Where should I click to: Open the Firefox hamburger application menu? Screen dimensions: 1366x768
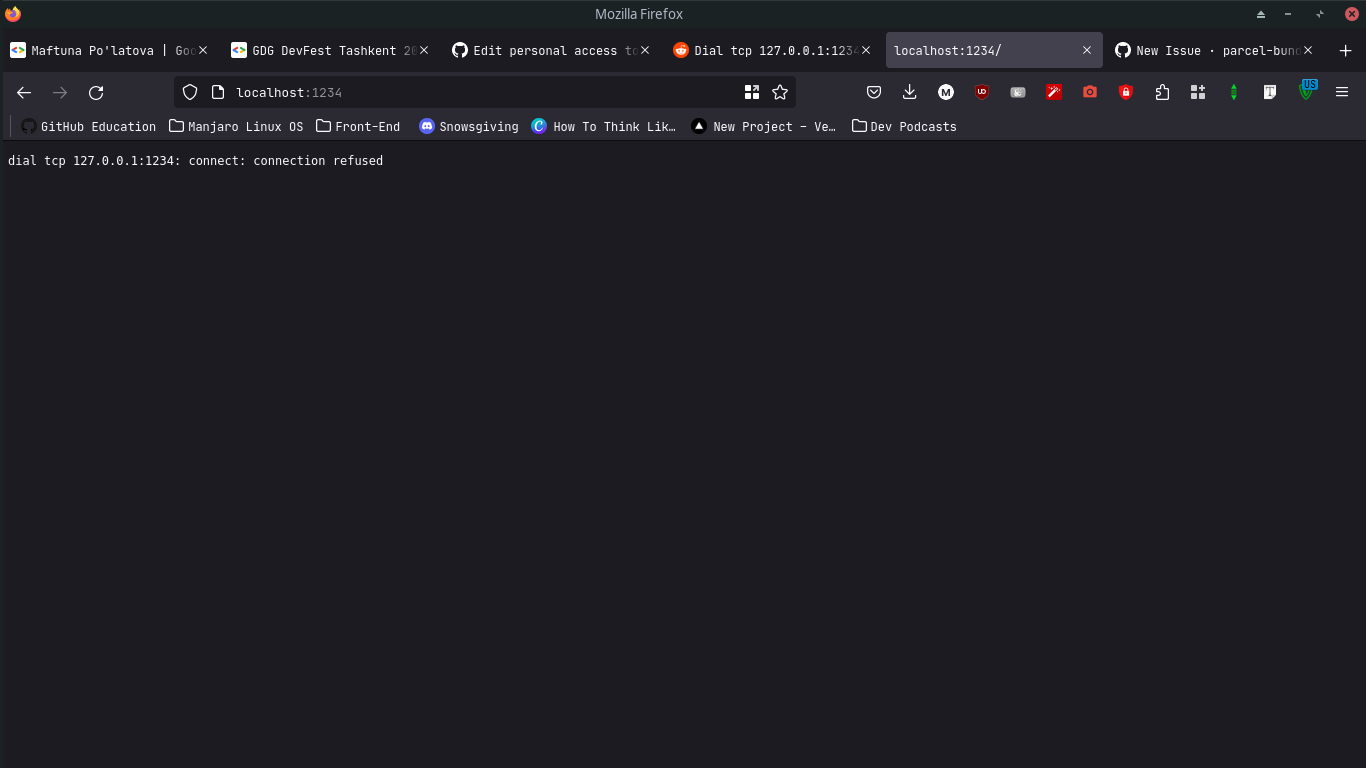coord(1342,92)
